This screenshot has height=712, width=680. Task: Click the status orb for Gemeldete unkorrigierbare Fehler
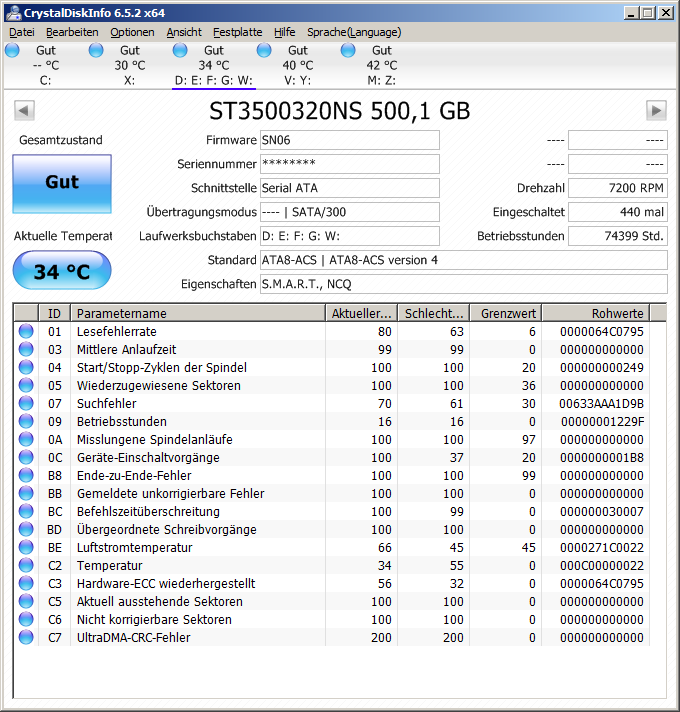pyautogui.click(x=26, y=493)
